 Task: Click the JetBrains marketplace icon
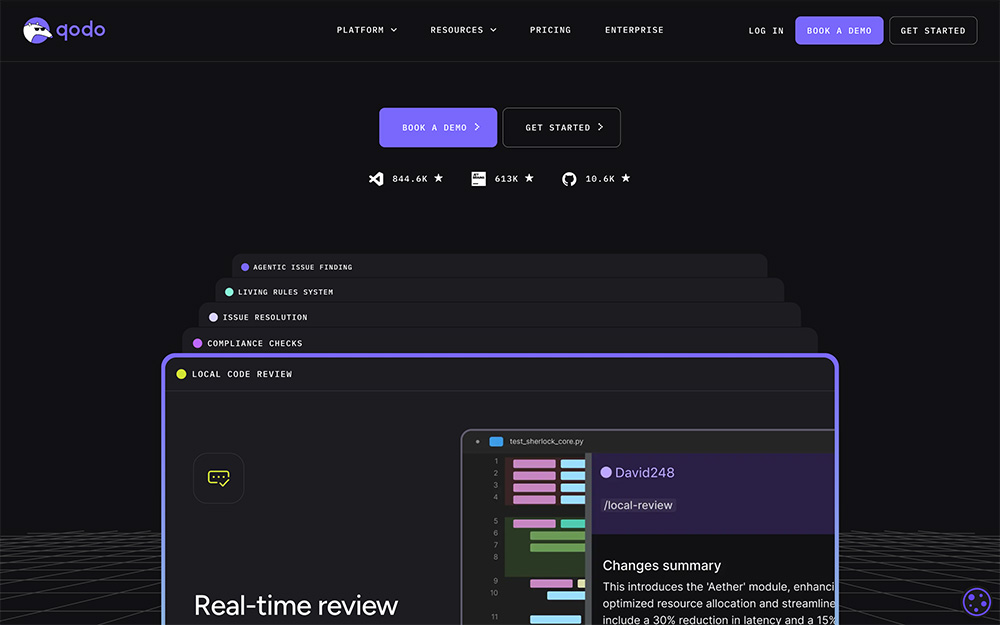479,179
